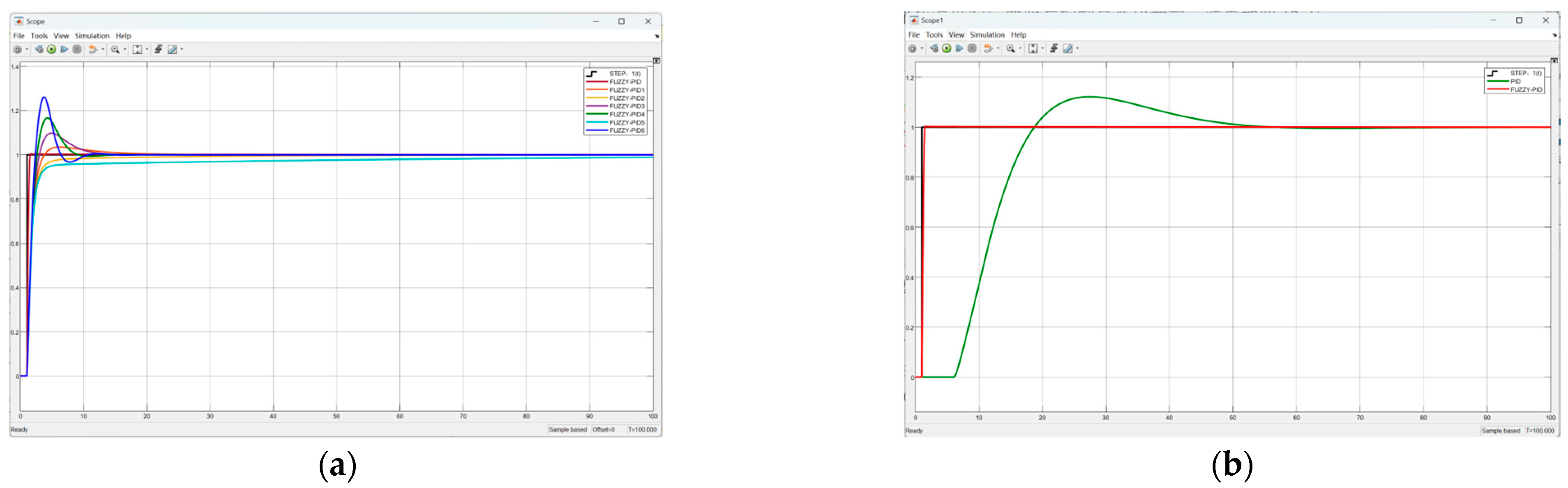
Task: Open Configuration Properties gear in Scope1 window
Action: point(912,48)
